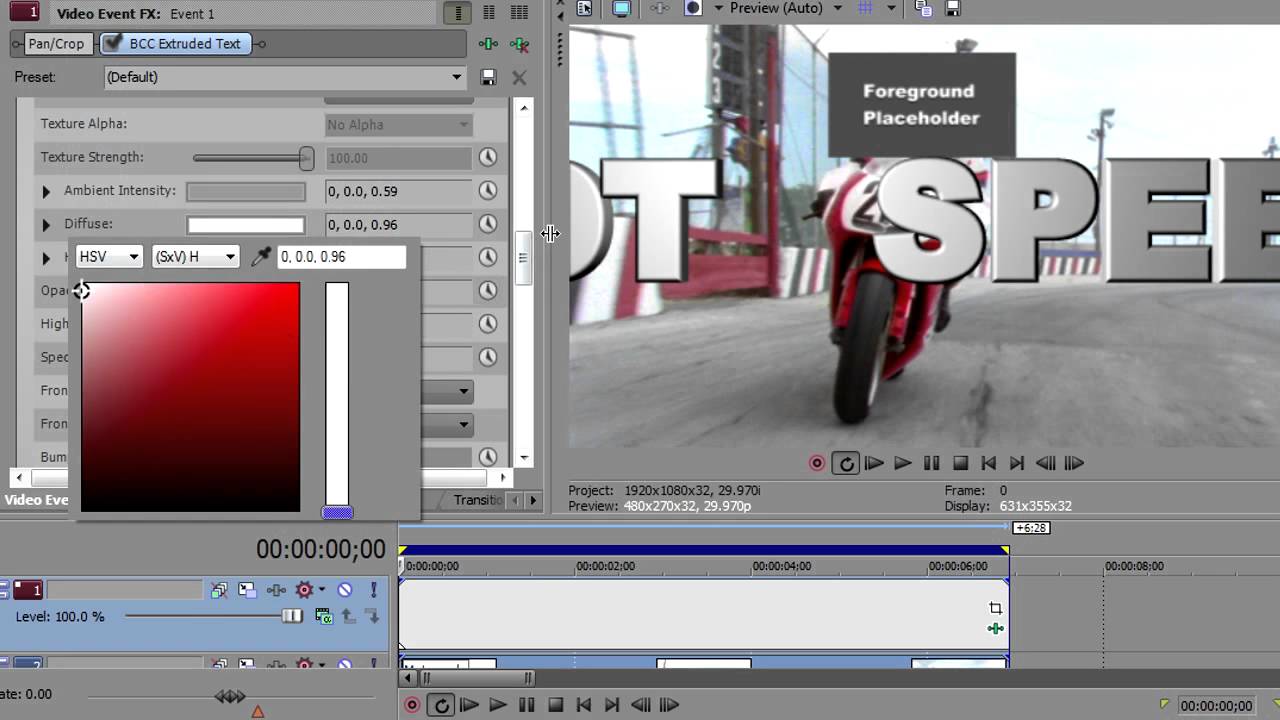
Task: Open the Preset dropdown showing (Default)
Action: tap(285, 77)
